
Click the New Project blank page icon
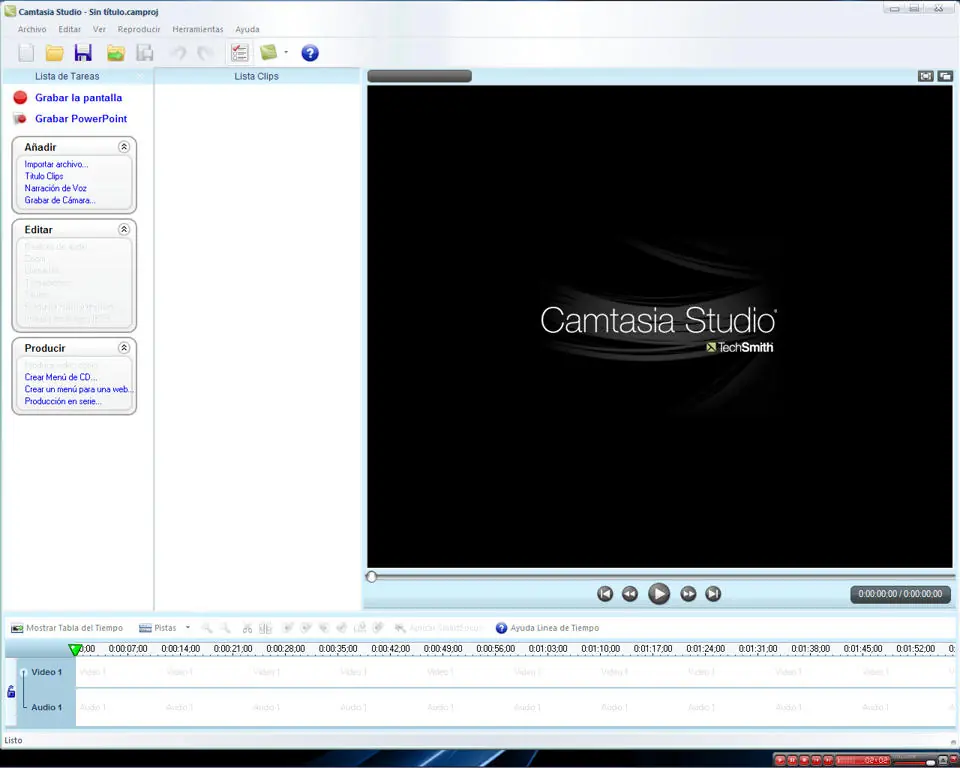pyautogui.click(x=26, y=53)
